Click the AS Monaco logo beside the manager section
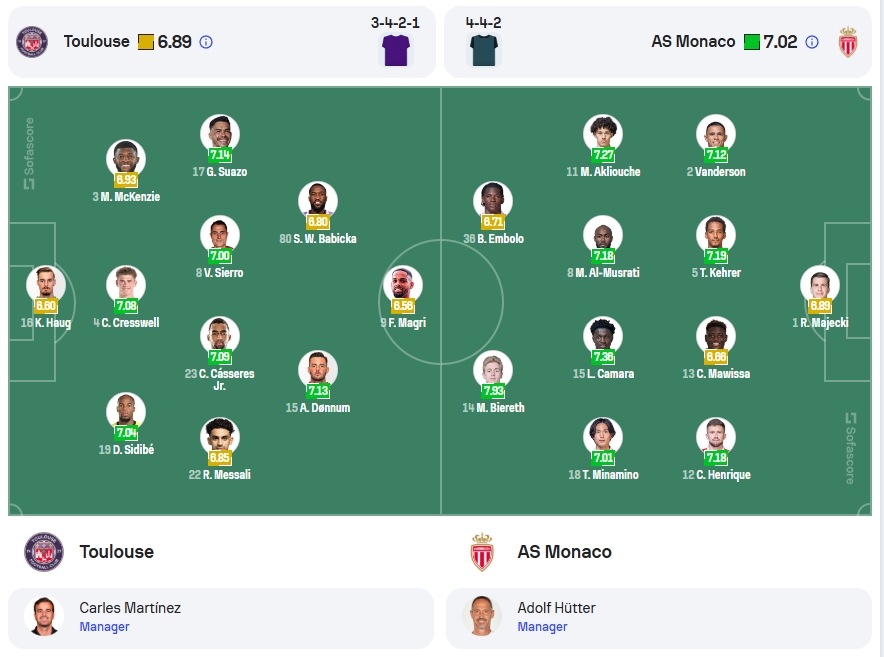This screenshot has width=884, height=657. 482,552
